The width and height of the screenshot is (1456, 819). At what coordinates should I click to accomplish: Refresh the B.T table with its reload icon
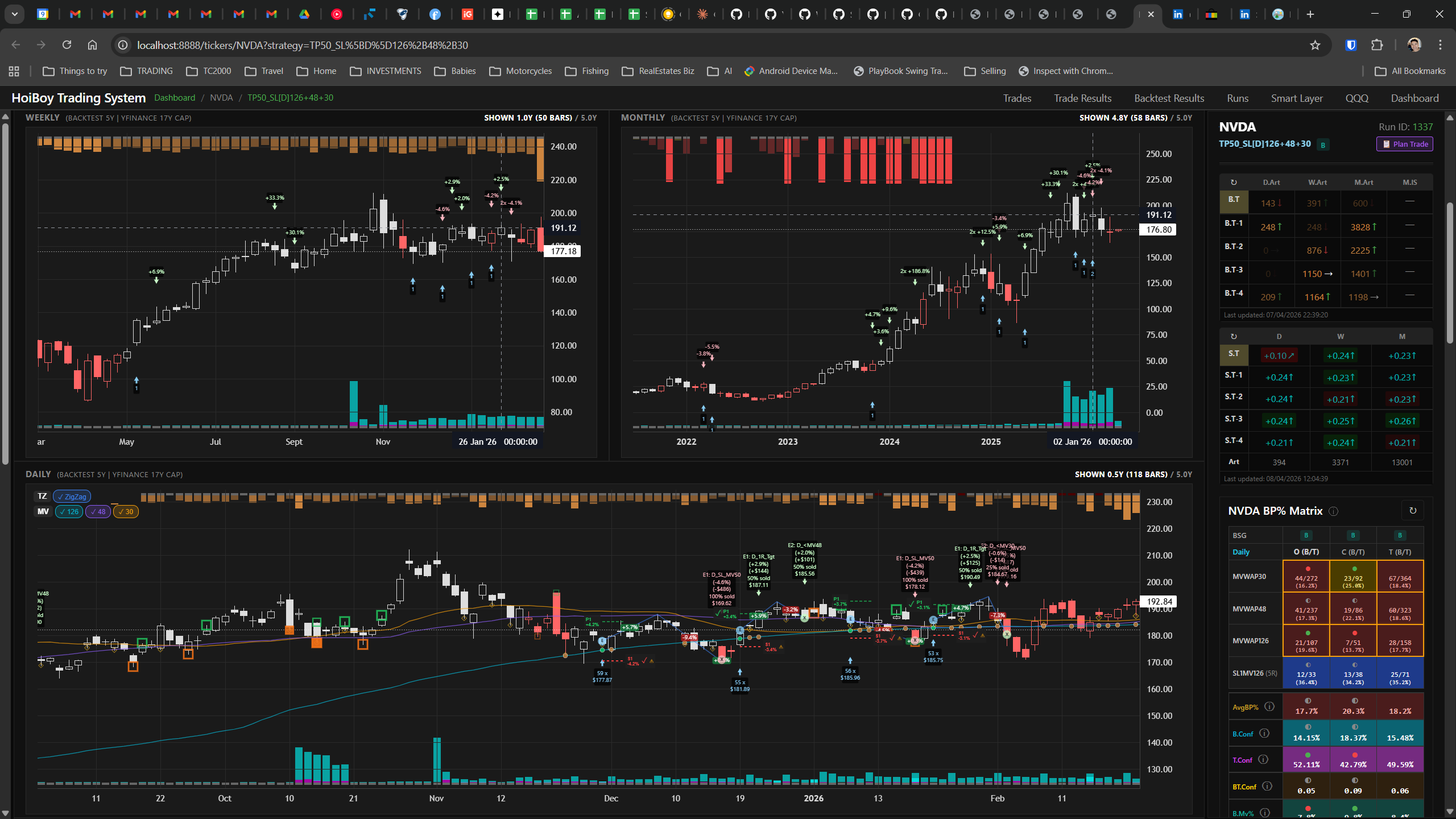pyautogui.click(x=1234, y=183)
